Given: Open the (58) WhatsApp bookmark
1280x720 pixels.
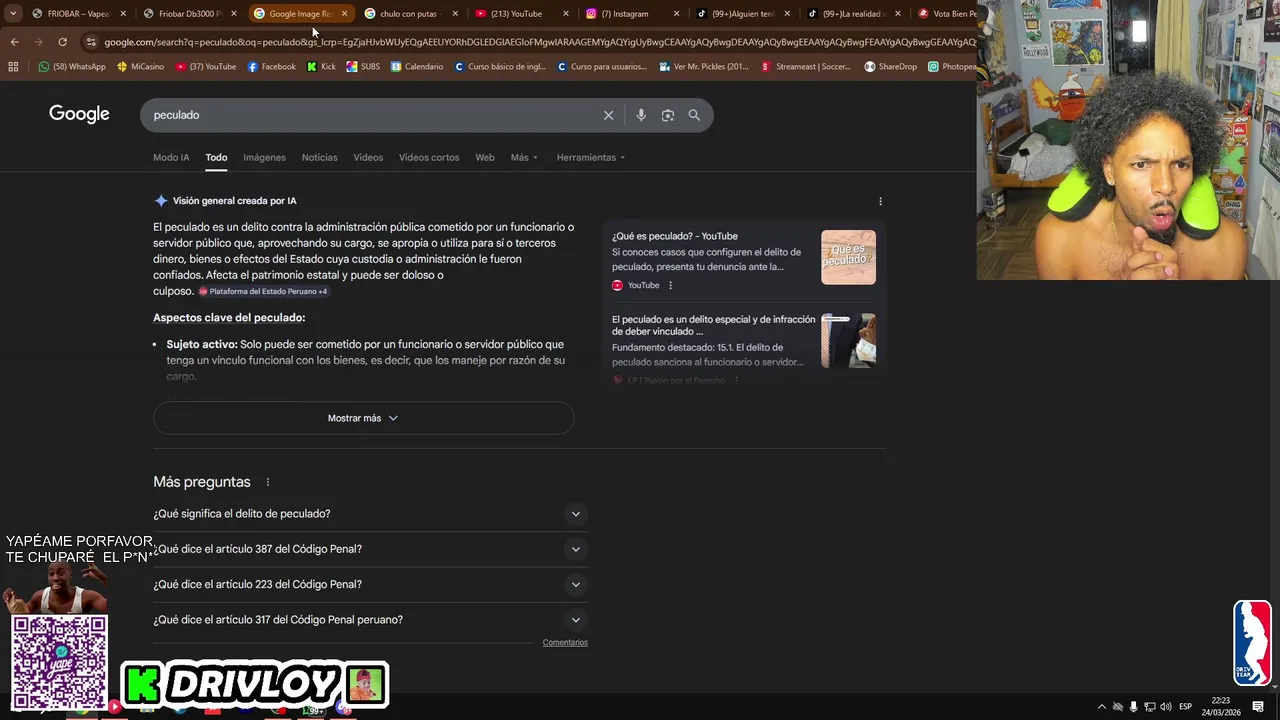Looking at the screenshot, I should point(72,67).
